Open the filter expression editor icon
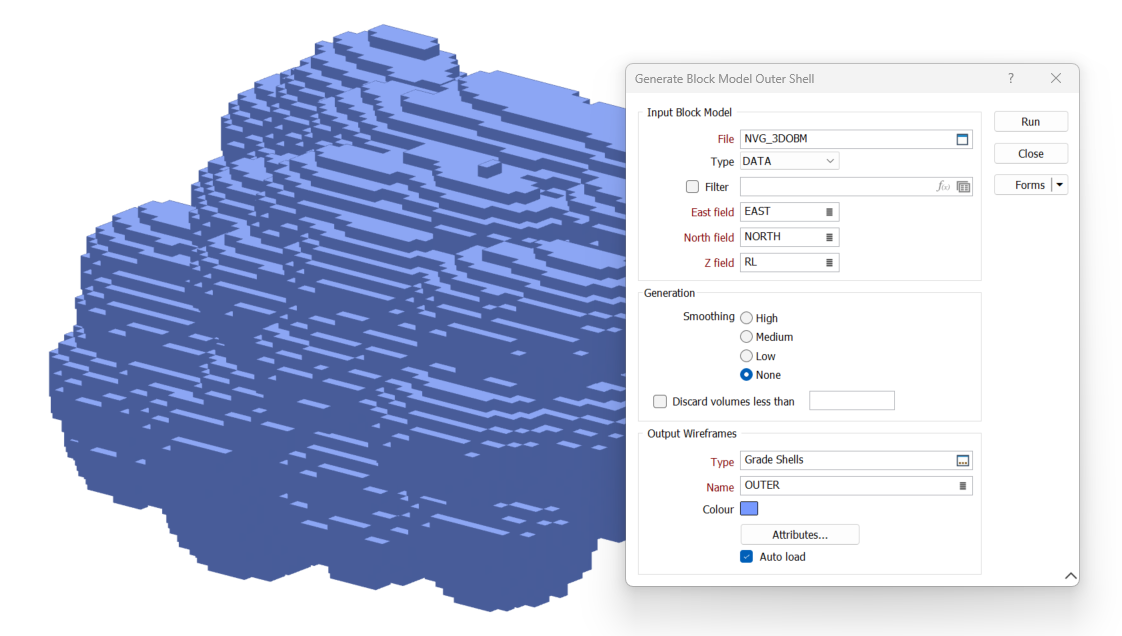This screenshot has width=1122, height=636. point(942,187)
